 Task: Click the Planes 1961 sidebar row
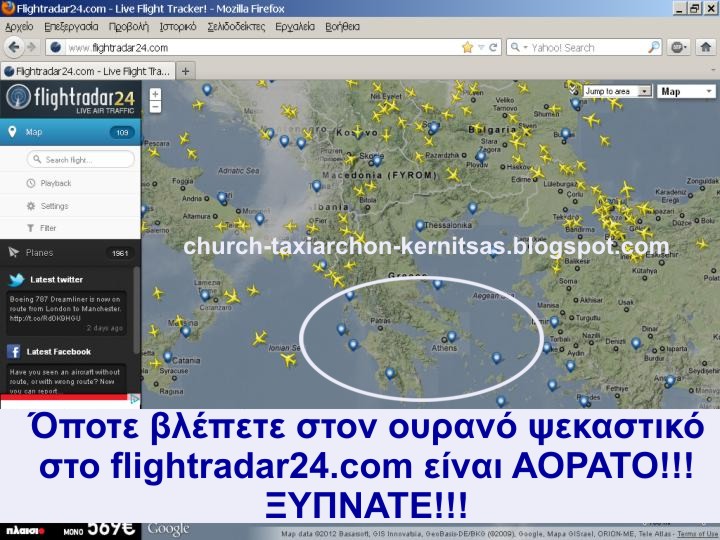(x=70, y=252)
